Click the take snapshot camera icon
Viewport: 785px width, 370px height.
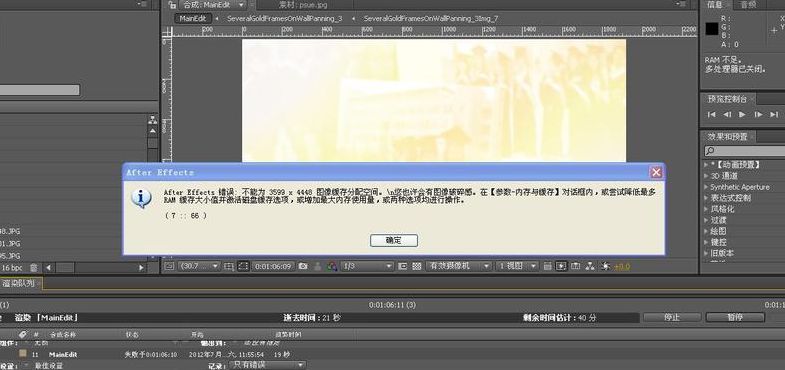tap(302, 266)
